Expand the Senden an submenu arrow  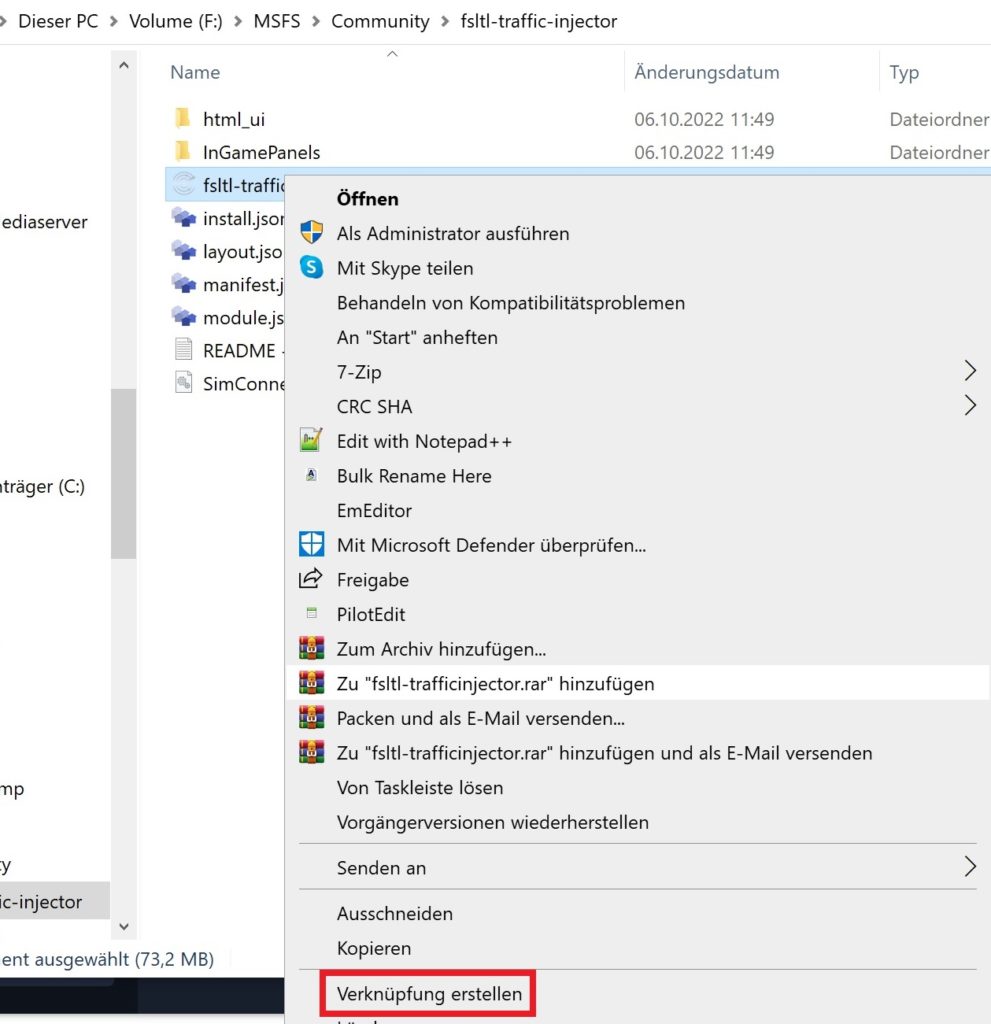point(969,867)
